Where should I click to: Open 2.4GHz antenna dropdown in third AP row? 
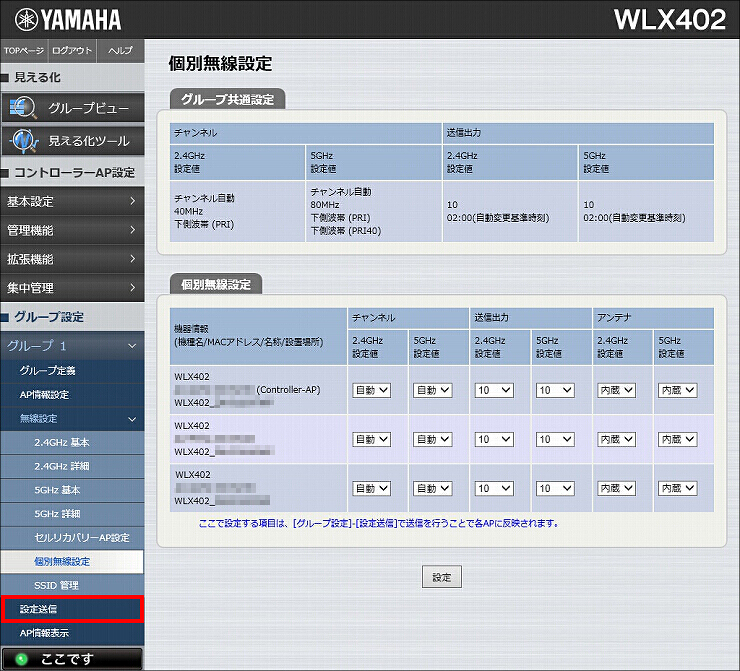(616, 488)
